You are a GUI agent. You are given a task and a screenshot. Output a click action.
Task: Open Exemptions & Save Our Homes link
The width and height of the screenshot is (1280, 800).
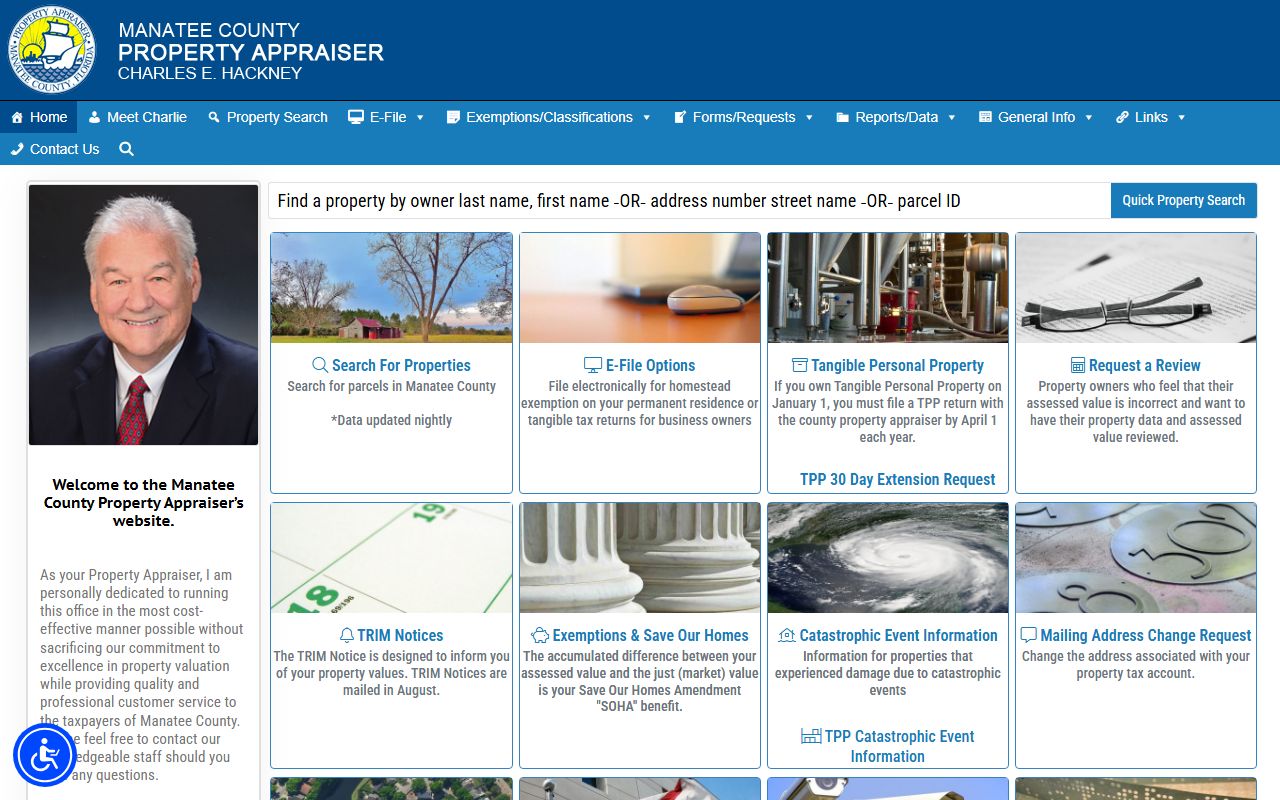point(650,635)
